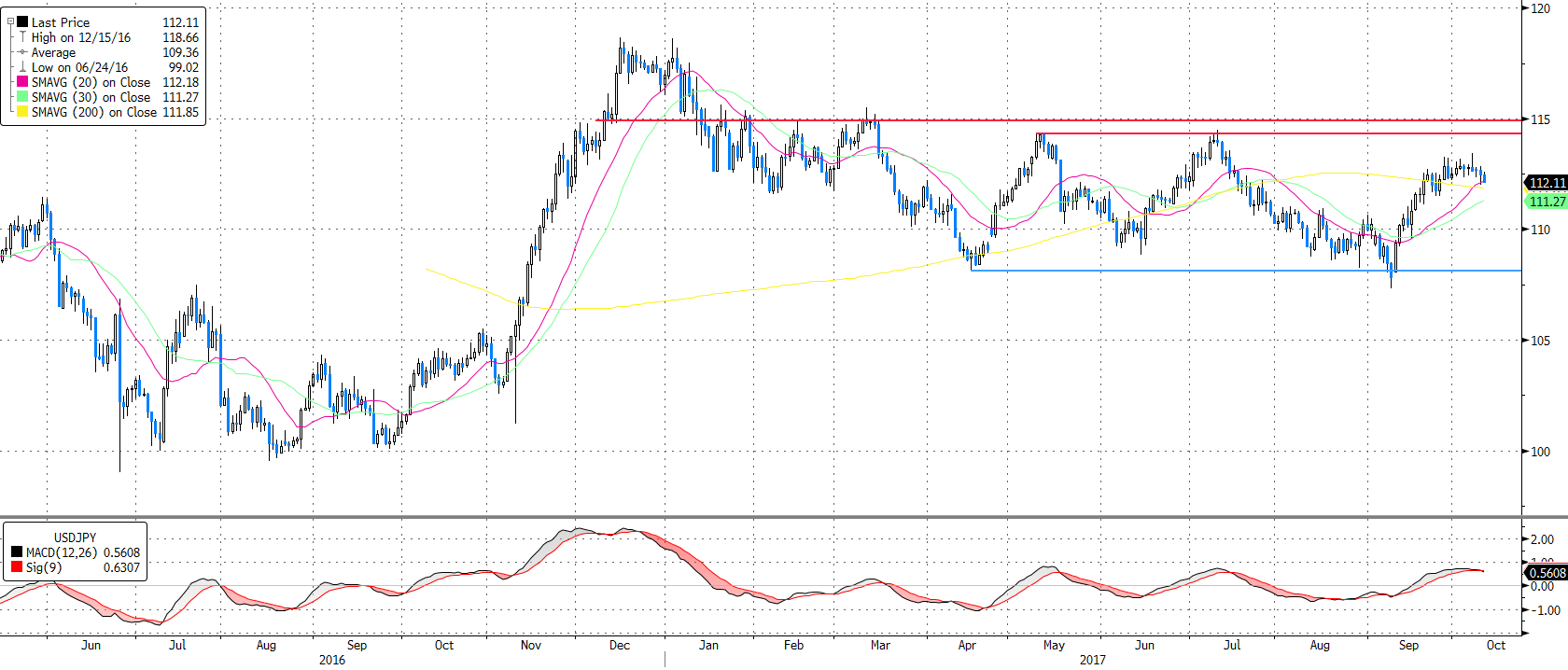Image resolution: width=1568 pixels, height=670 pixels.
Task: Select the blue horizontal support line
Action: click(x=1246, y=271)
